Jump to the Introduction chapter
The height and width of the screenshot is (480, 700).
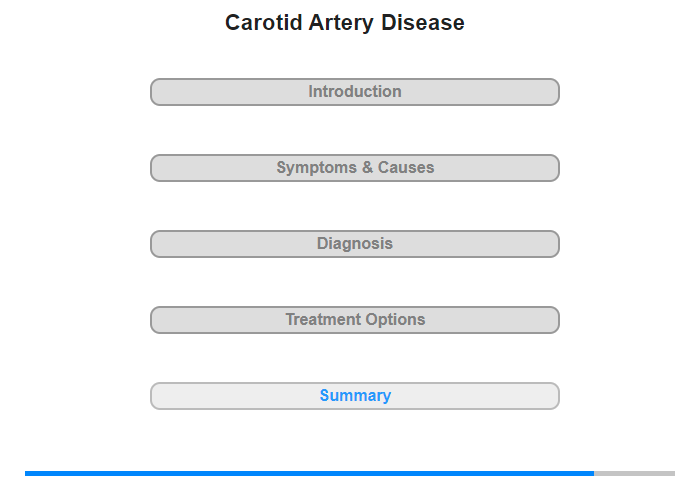[355, 92]
